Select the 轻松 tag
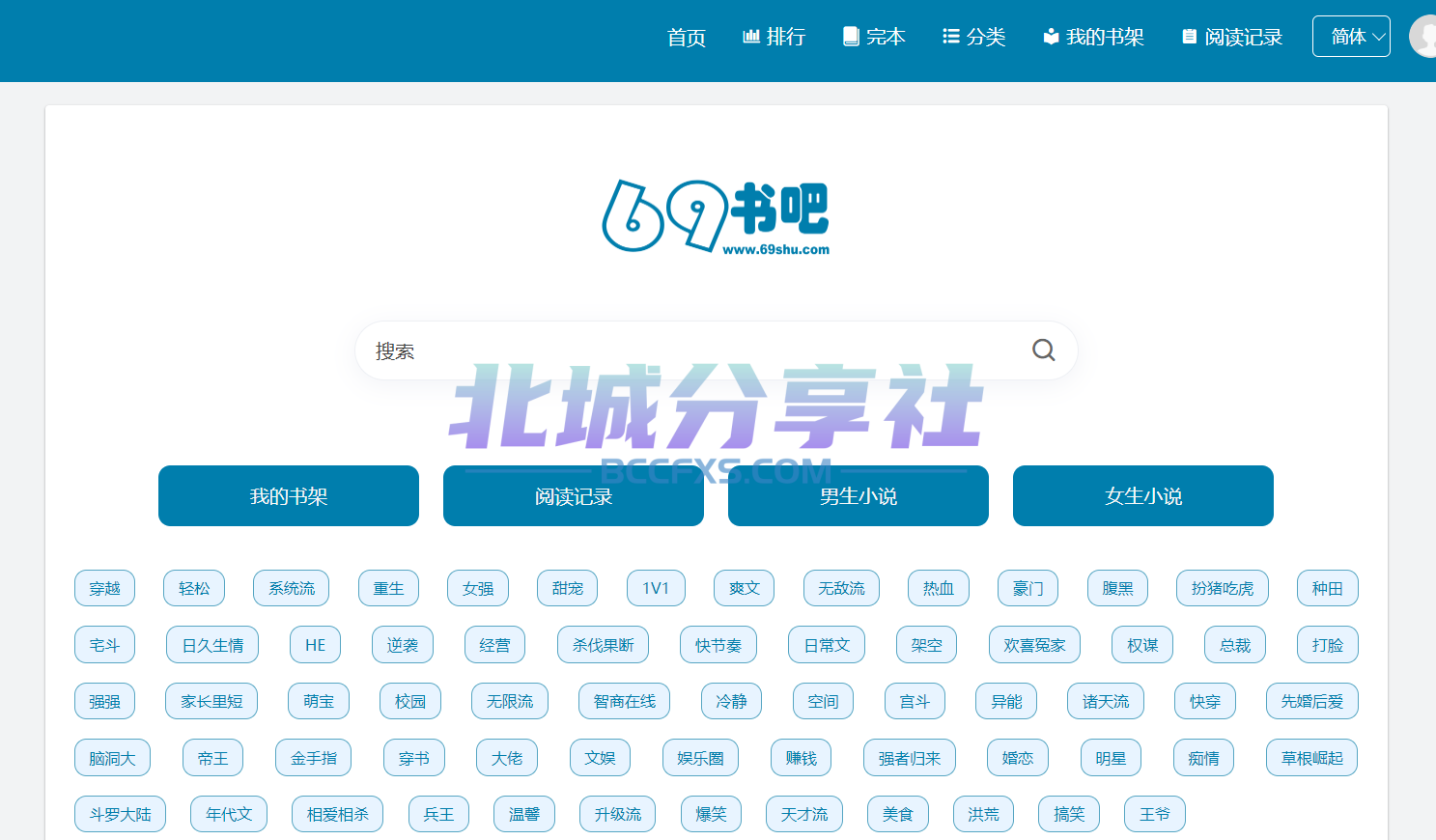This screenshot has height=840, width=1436. [x=194, y=588]
